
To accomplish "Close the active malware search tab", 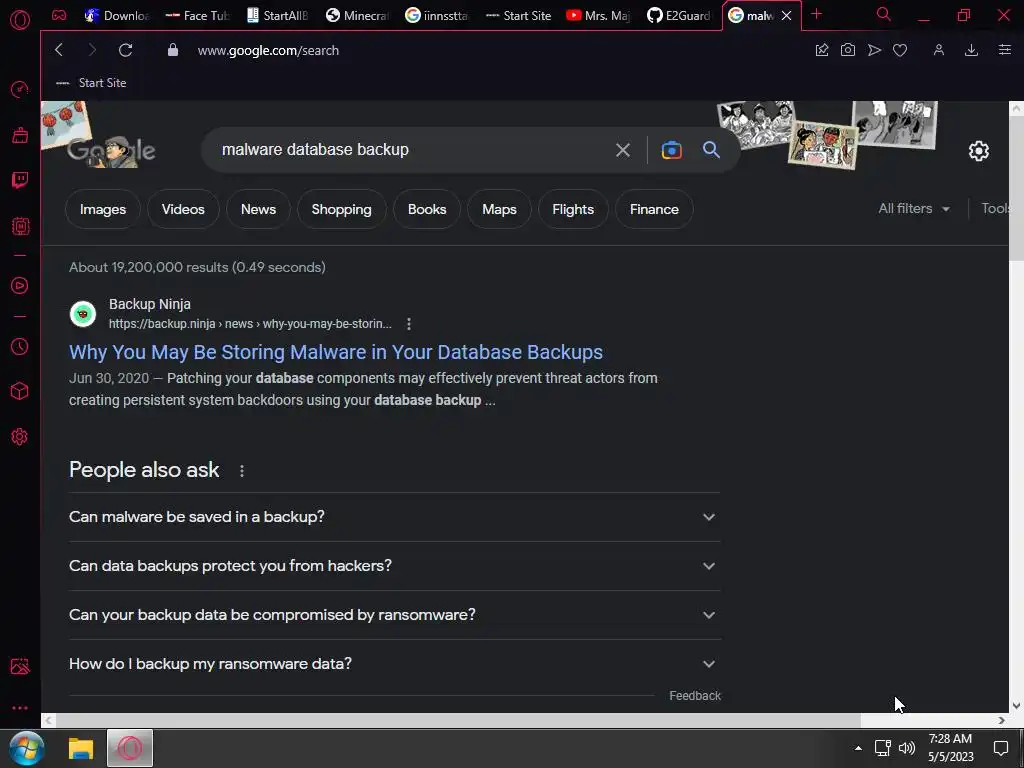I will [787, 15].
